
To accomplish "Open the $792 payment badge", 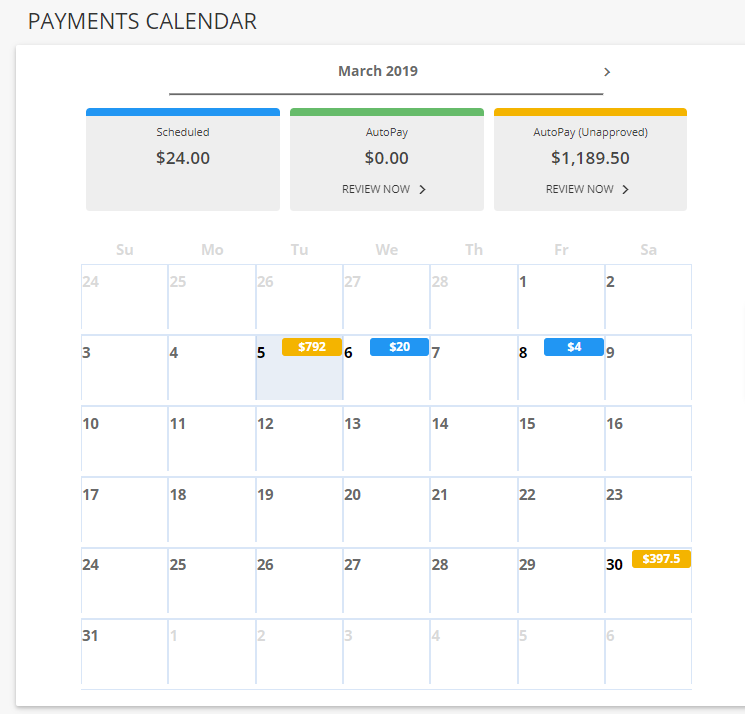I will 312,347.
